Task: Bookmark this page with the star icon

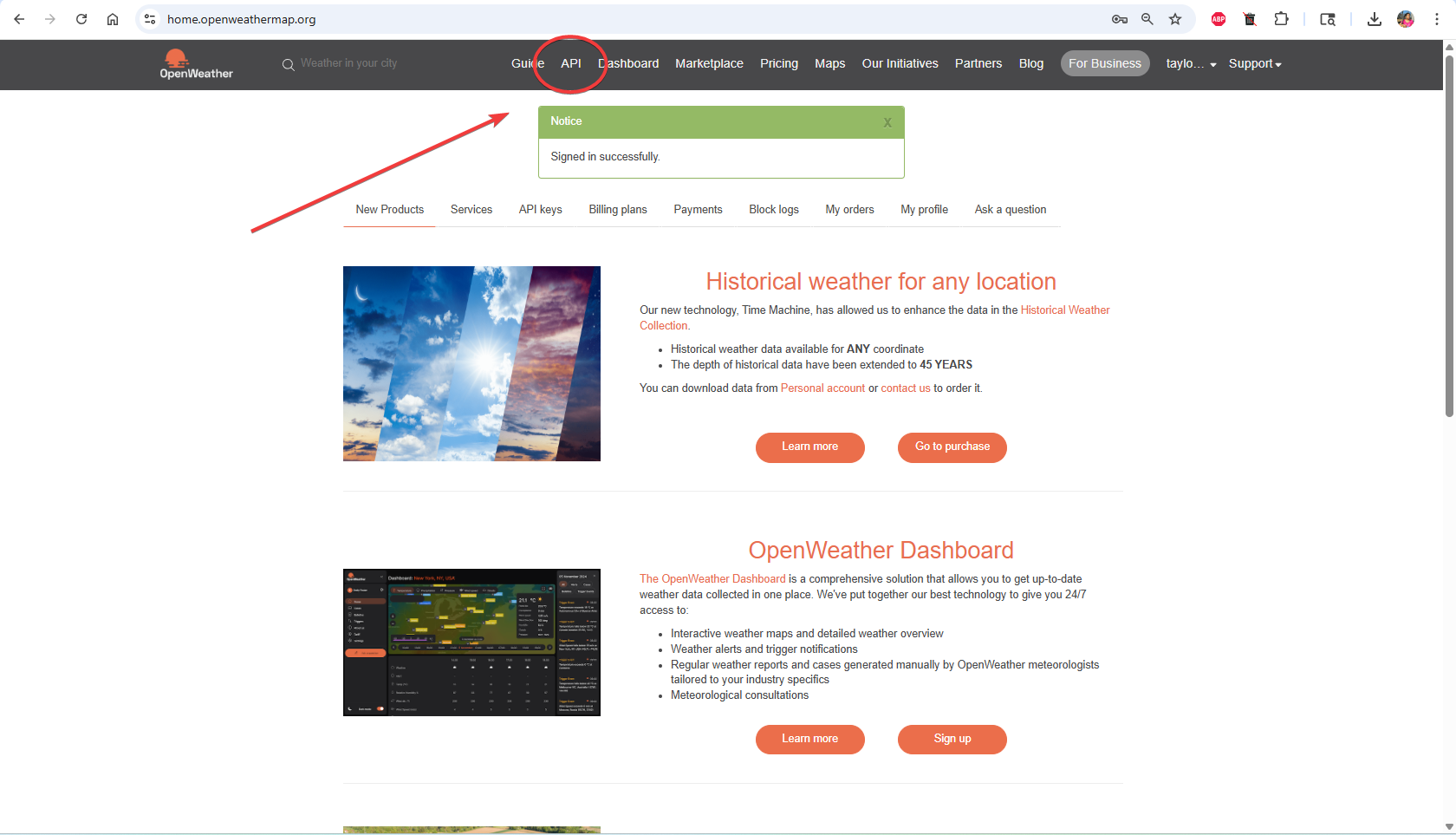Action: [x=1175, y=19]
